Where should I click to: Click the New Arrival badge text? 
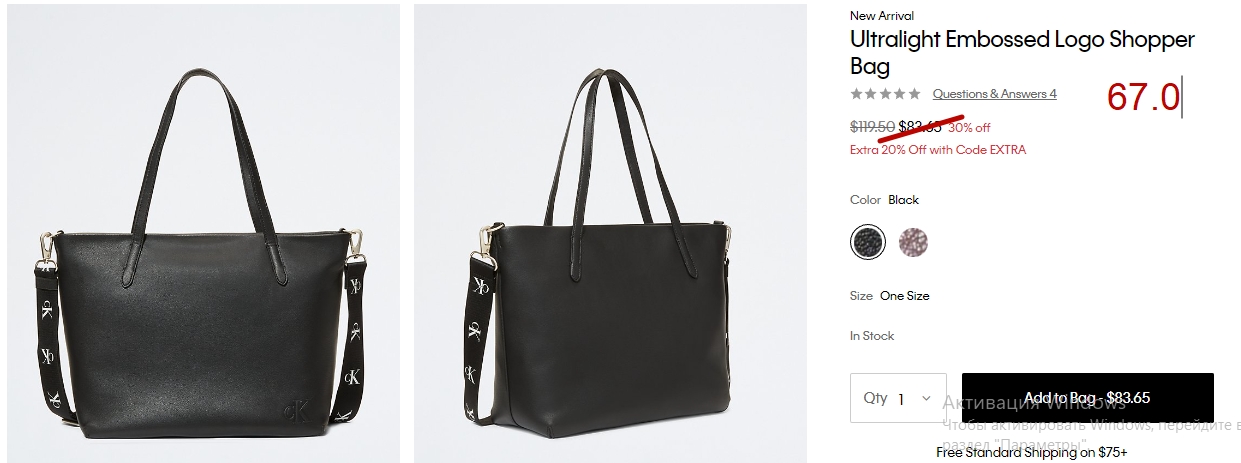point(882,15)
